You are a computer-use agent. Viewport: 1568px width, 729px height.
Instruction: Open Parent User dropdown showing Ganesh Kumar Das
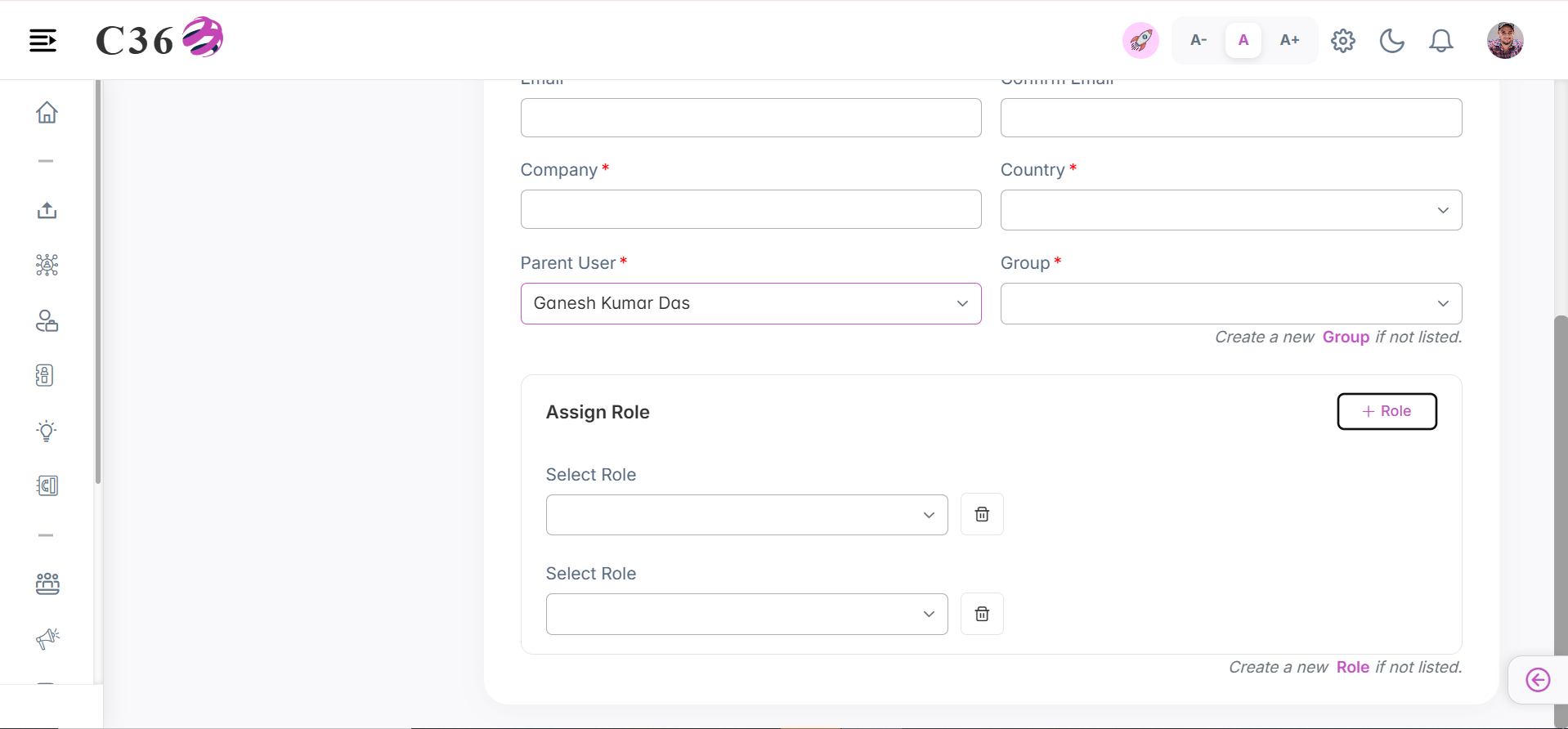[x=750, y=303]
